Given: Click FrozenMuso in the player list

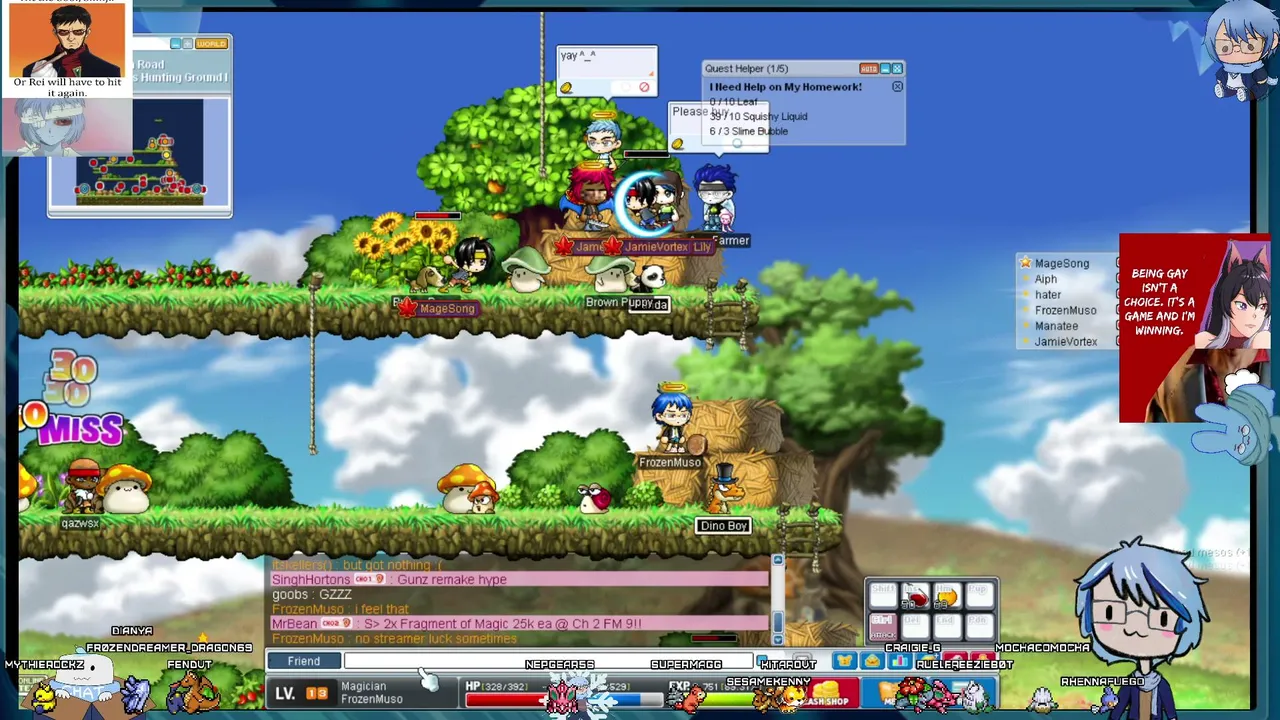Looking at the screenshot, I should point(1065,310).
